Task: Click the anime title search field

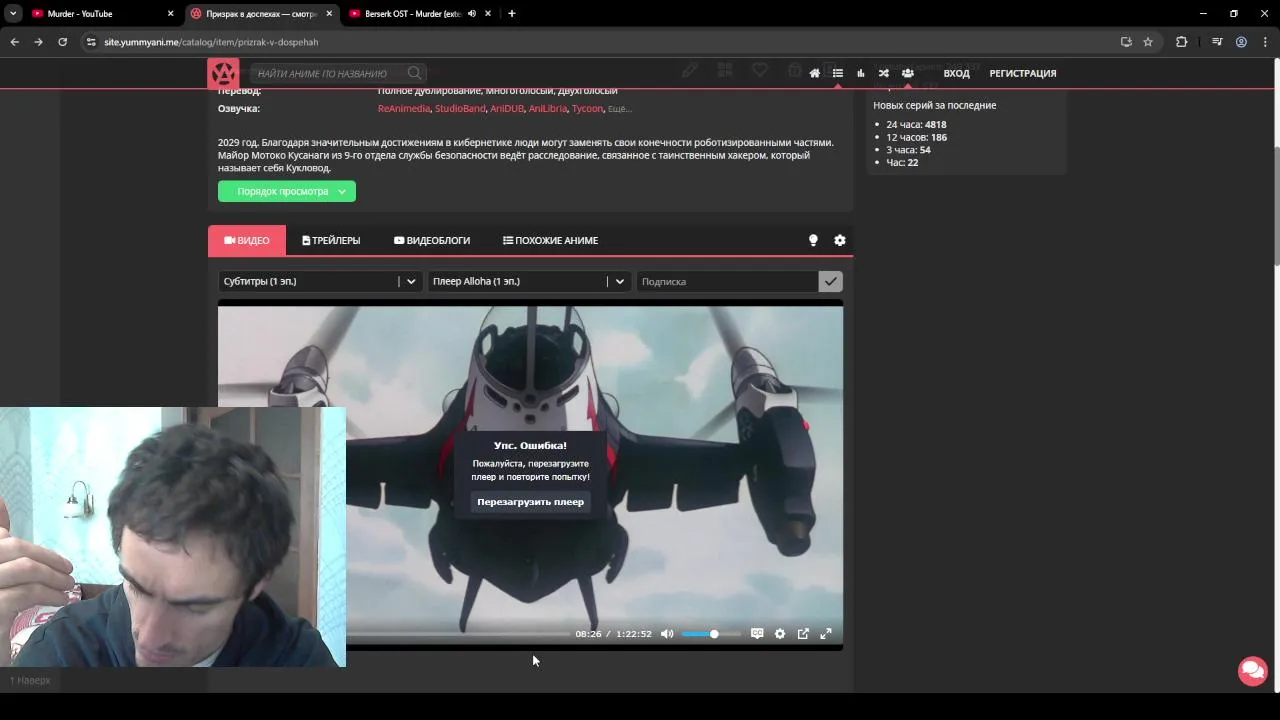Action: [338, 73]
